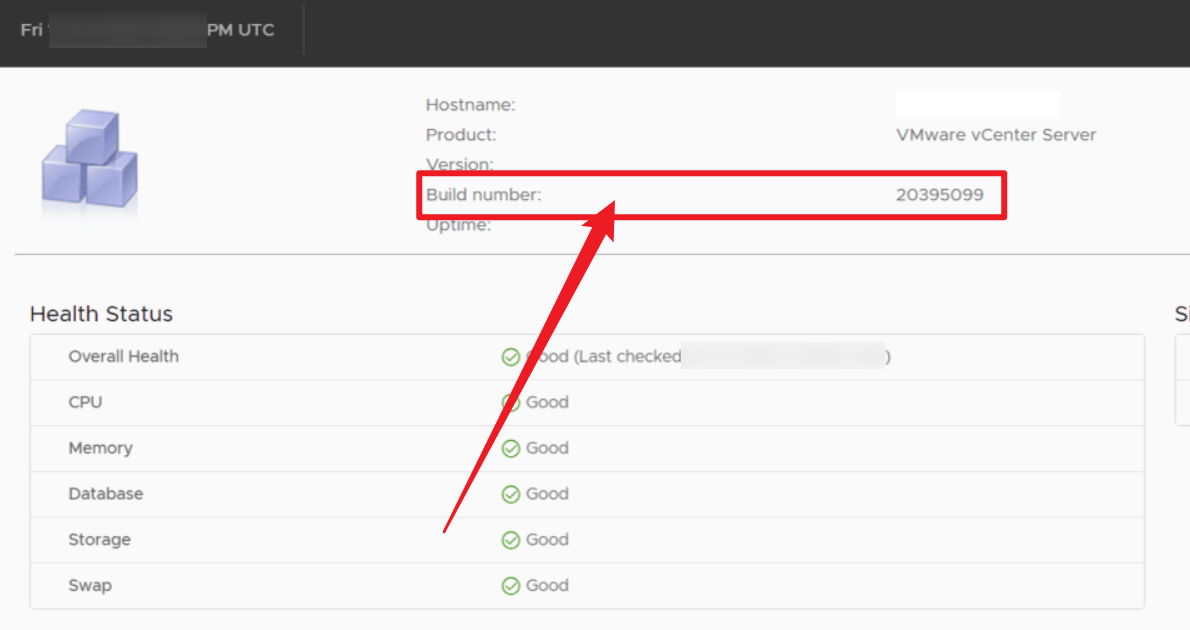
Task: Click the Swap status green check icon
Action: coord(511,586)
